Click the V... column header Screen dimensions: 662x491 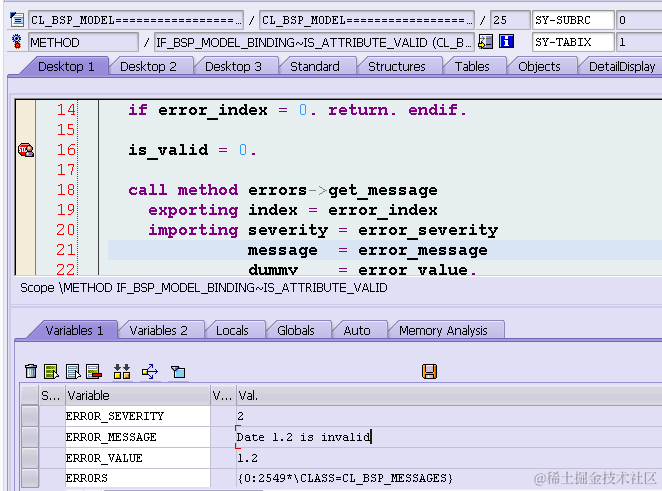223,395
